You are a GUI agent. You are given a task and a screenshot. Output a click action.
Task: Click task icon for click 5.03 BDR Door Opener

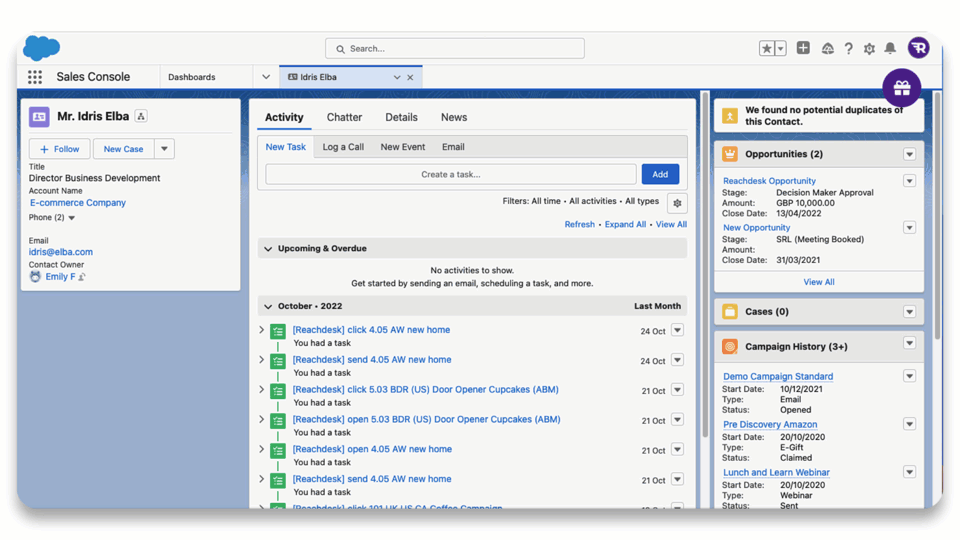[x=278, y=391]
